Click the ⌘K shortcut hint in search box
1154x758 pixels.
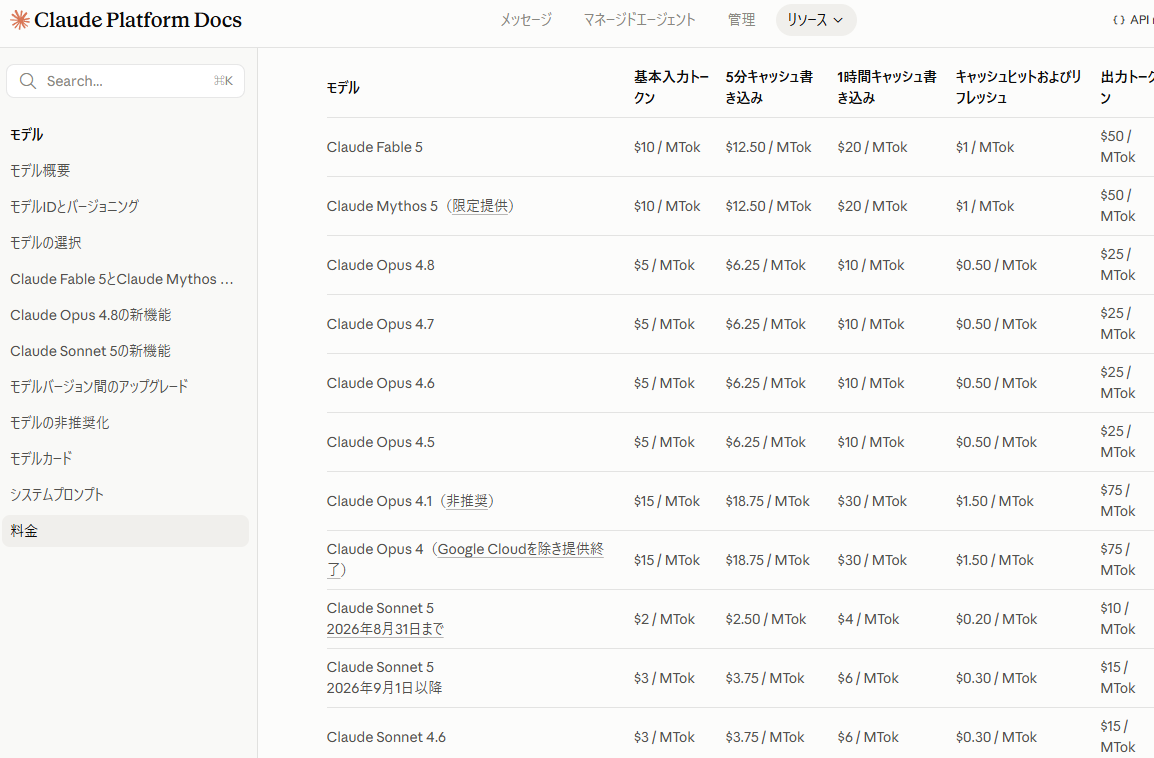[223, 81]
